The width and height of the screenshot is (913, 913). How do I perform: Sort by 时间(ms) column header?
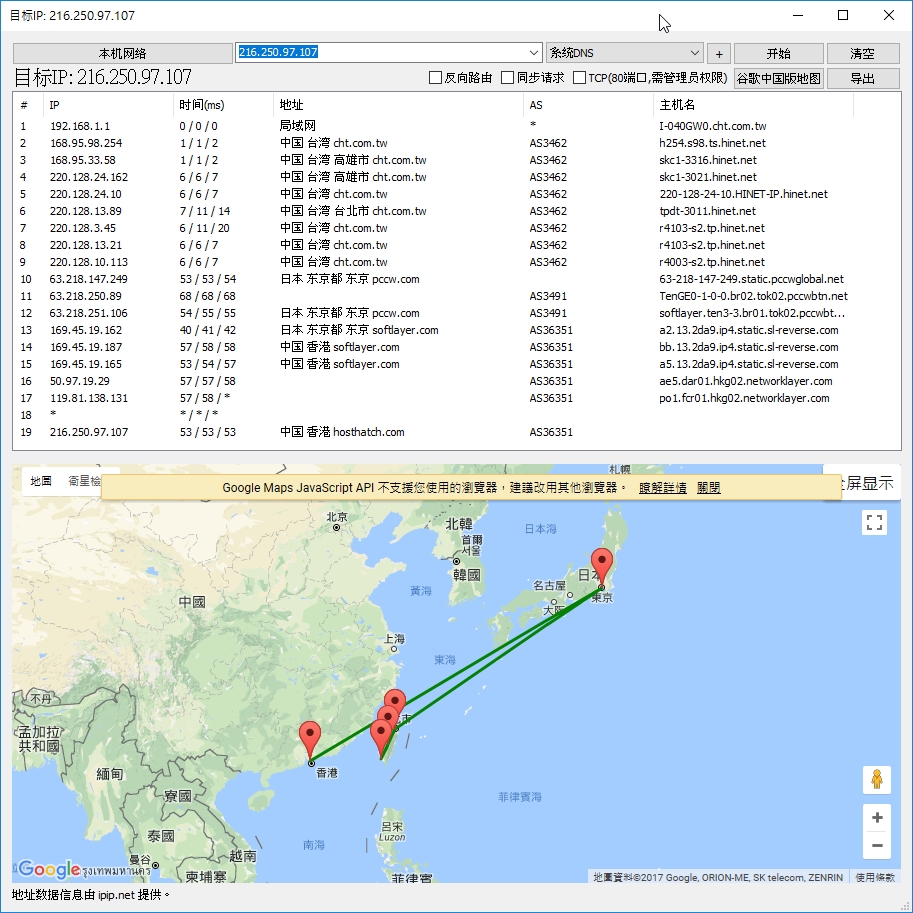(x=224, y=105)
